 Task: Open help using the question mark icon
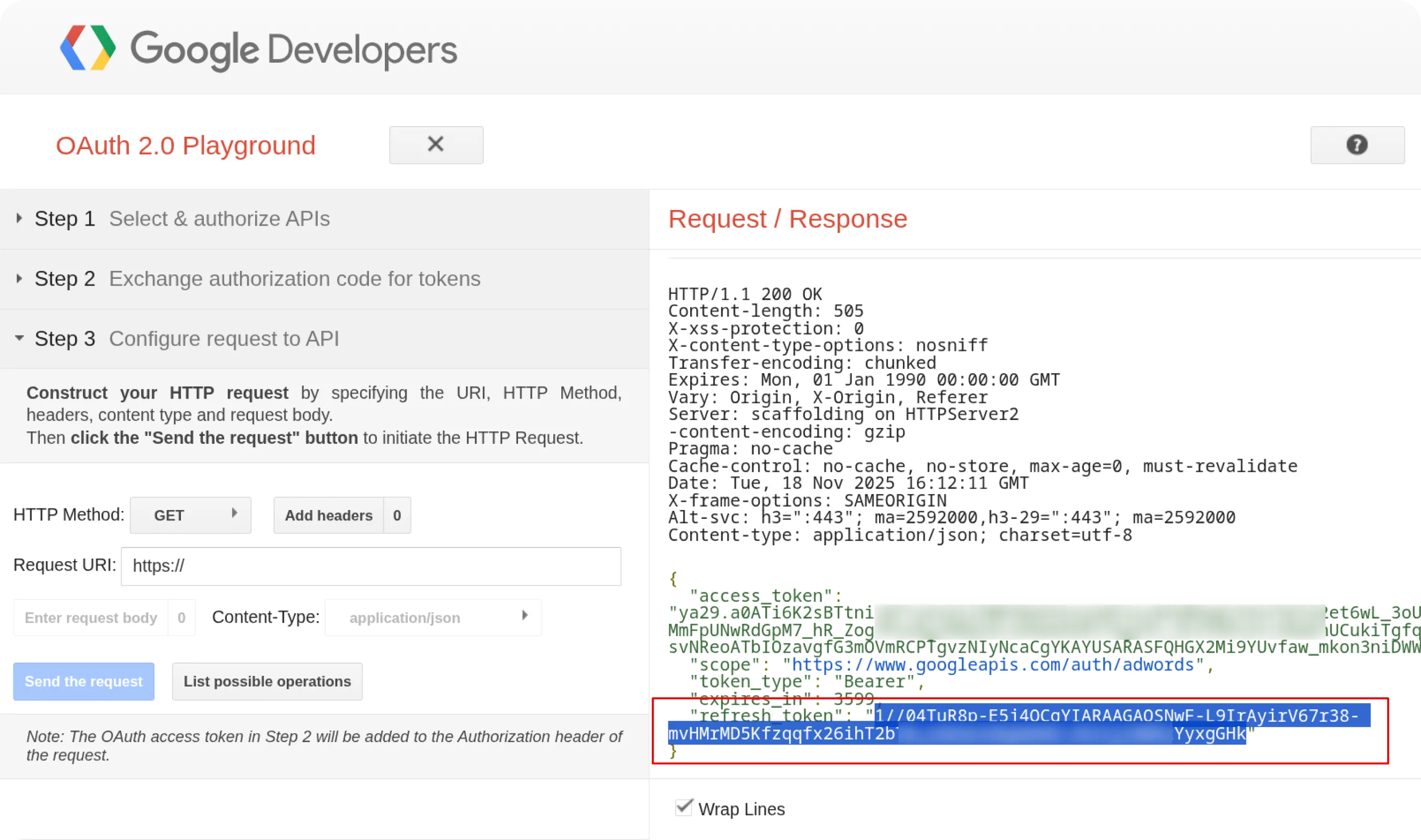1356,145
